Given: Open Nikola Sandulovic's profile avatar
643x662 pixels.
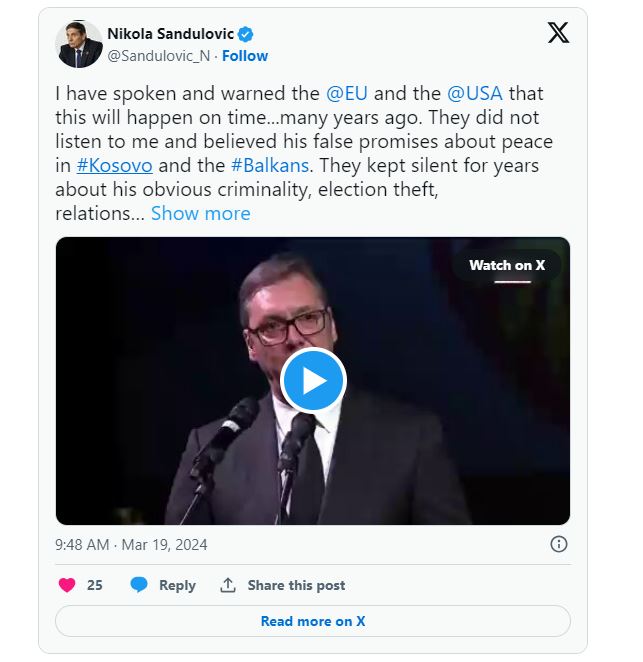Looking at the screenshot, I should point(79,45).
